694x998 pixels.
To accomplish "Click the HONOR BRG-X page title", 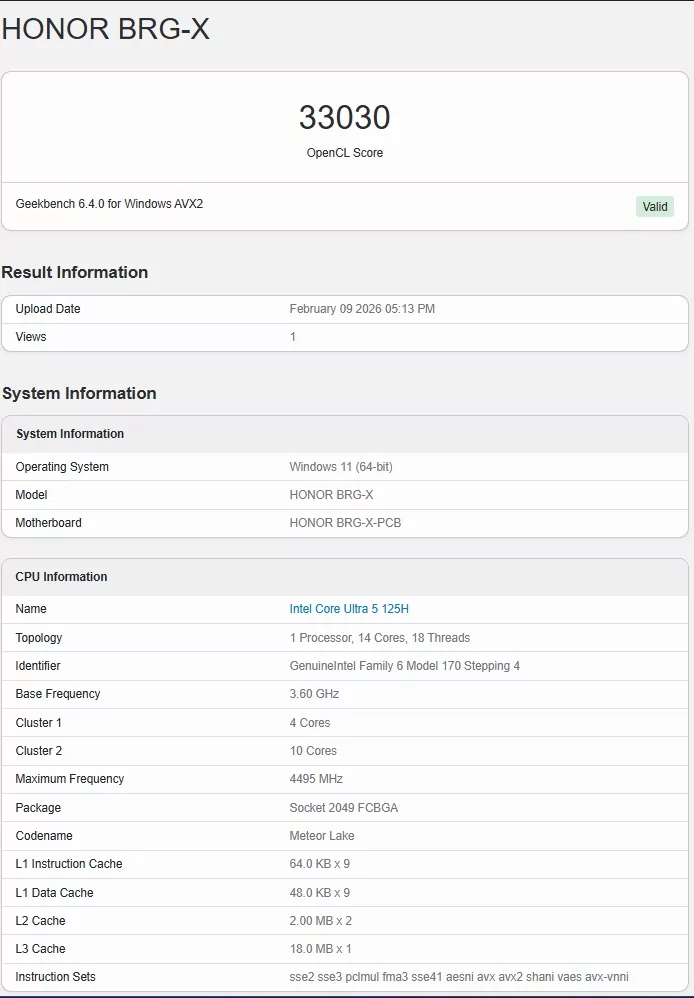I will pyautogui.click(x=106, y=29).
